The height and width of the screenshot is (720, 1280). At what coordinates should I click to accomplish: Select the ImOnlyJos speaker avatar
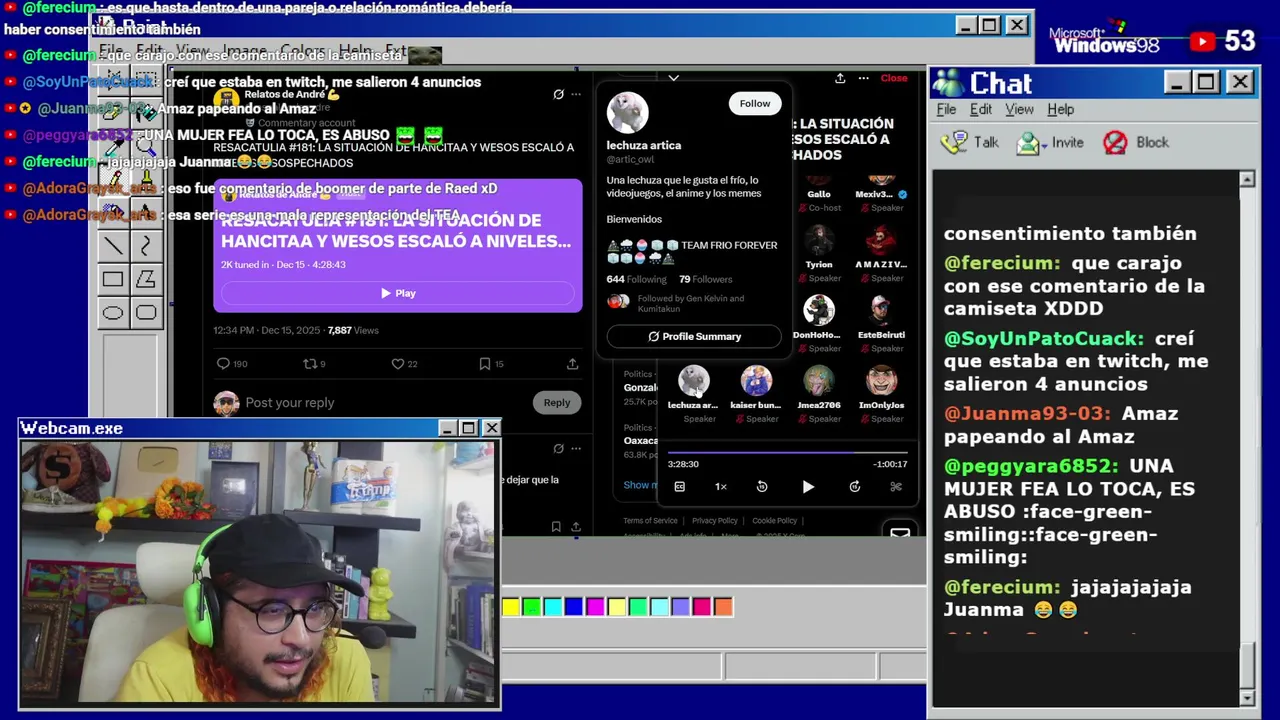pos(881,380)
